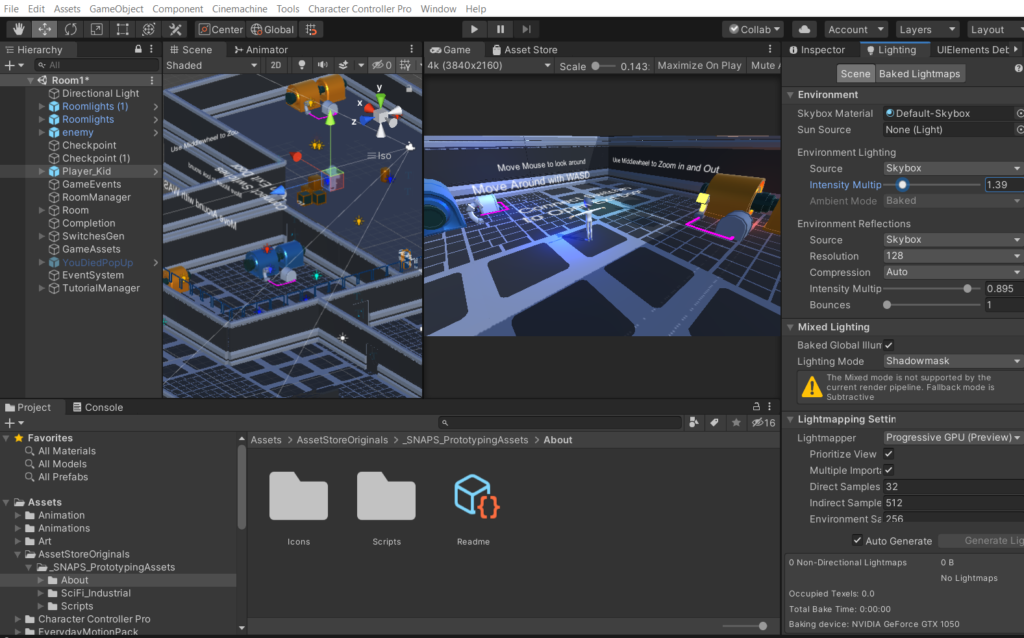Select the Rotate tool
The height and width of the screenshot is (638, 1024).
tap(70, 29)
